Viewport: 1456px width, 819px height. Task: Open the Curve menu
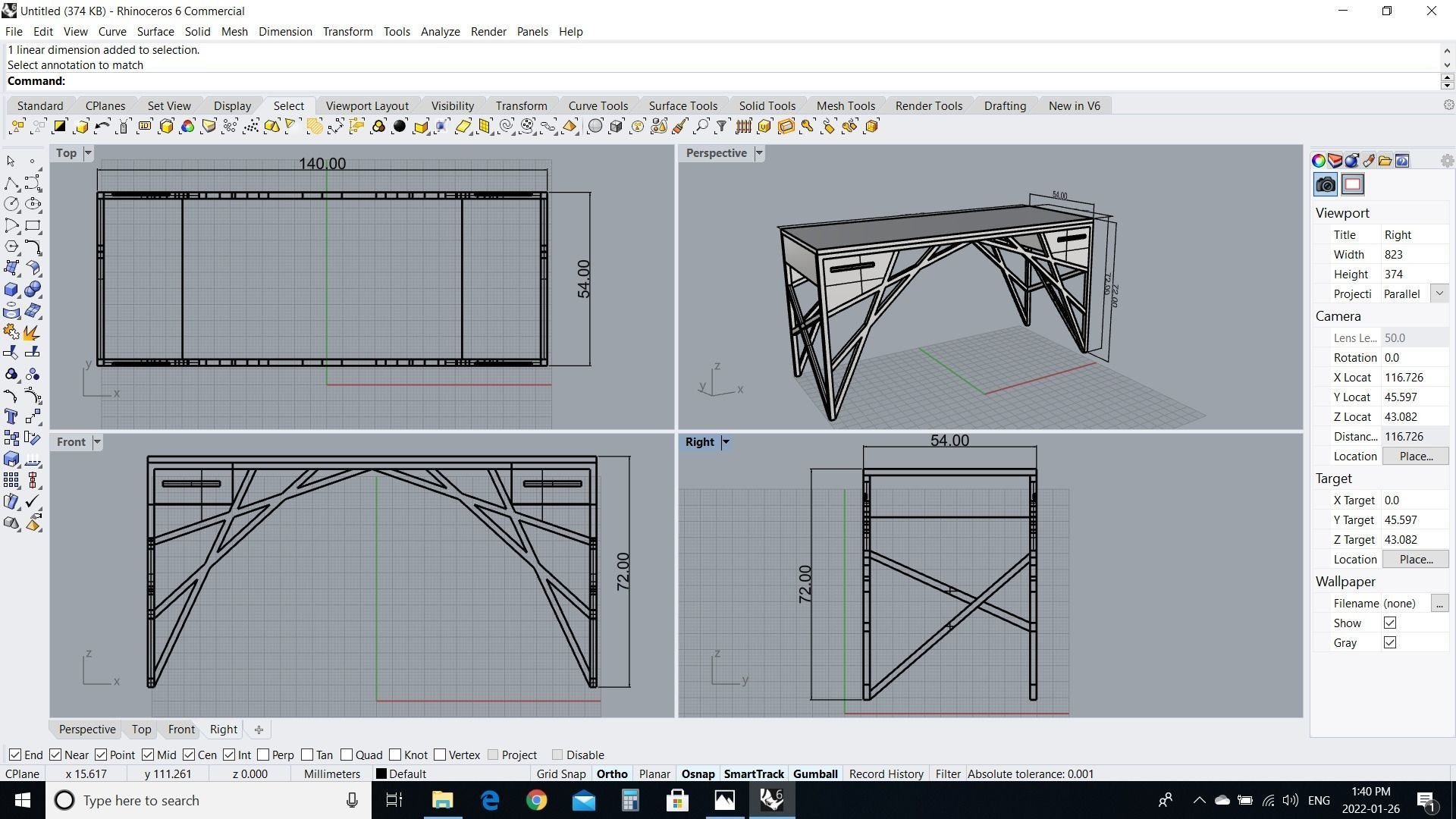point(112,32)
